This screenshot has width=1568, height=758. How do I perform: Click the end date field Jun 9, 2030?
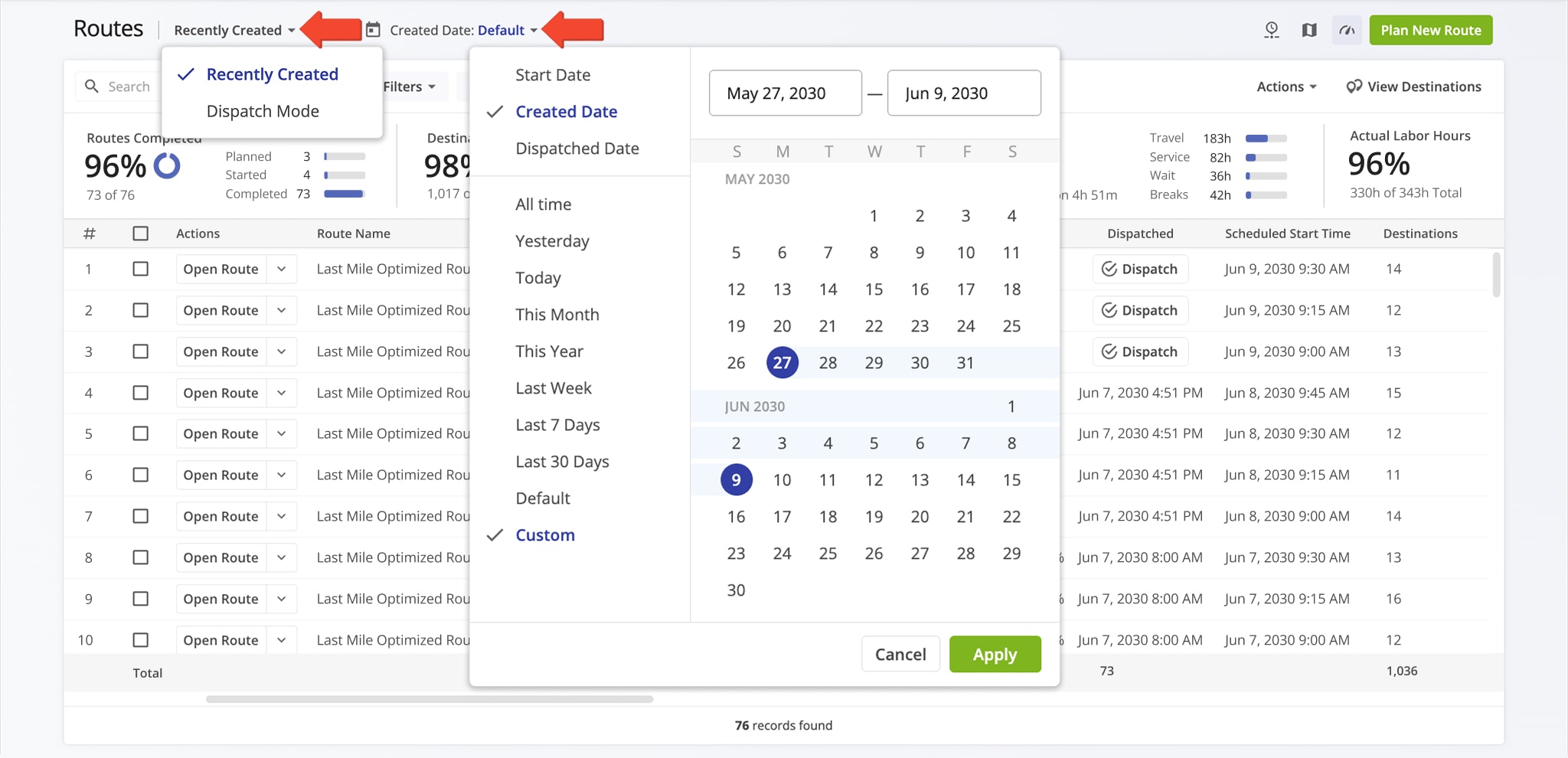pos(964,93)
